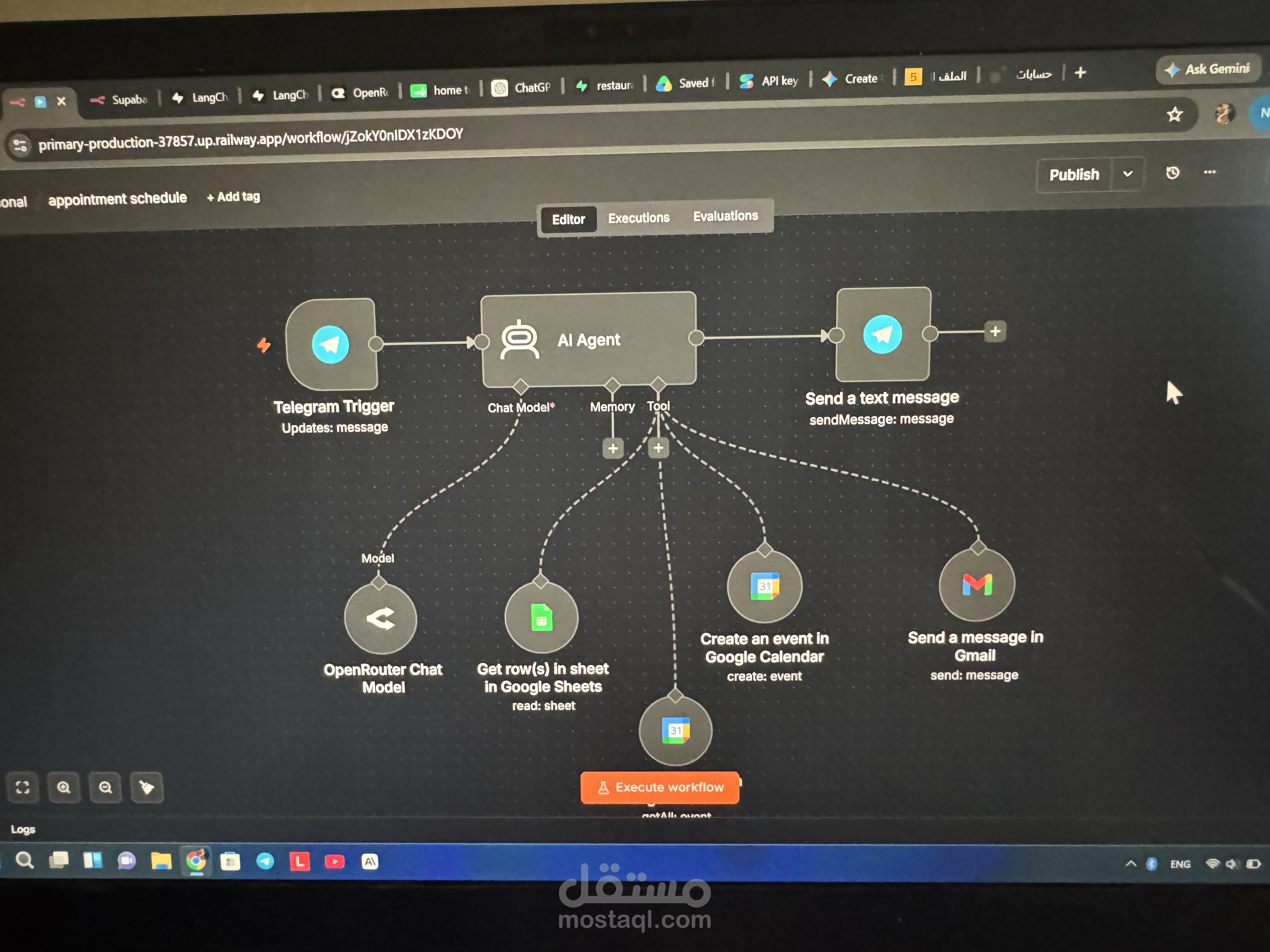
Task: Tidy up the workflow nodes
Action: coord(147,787)
